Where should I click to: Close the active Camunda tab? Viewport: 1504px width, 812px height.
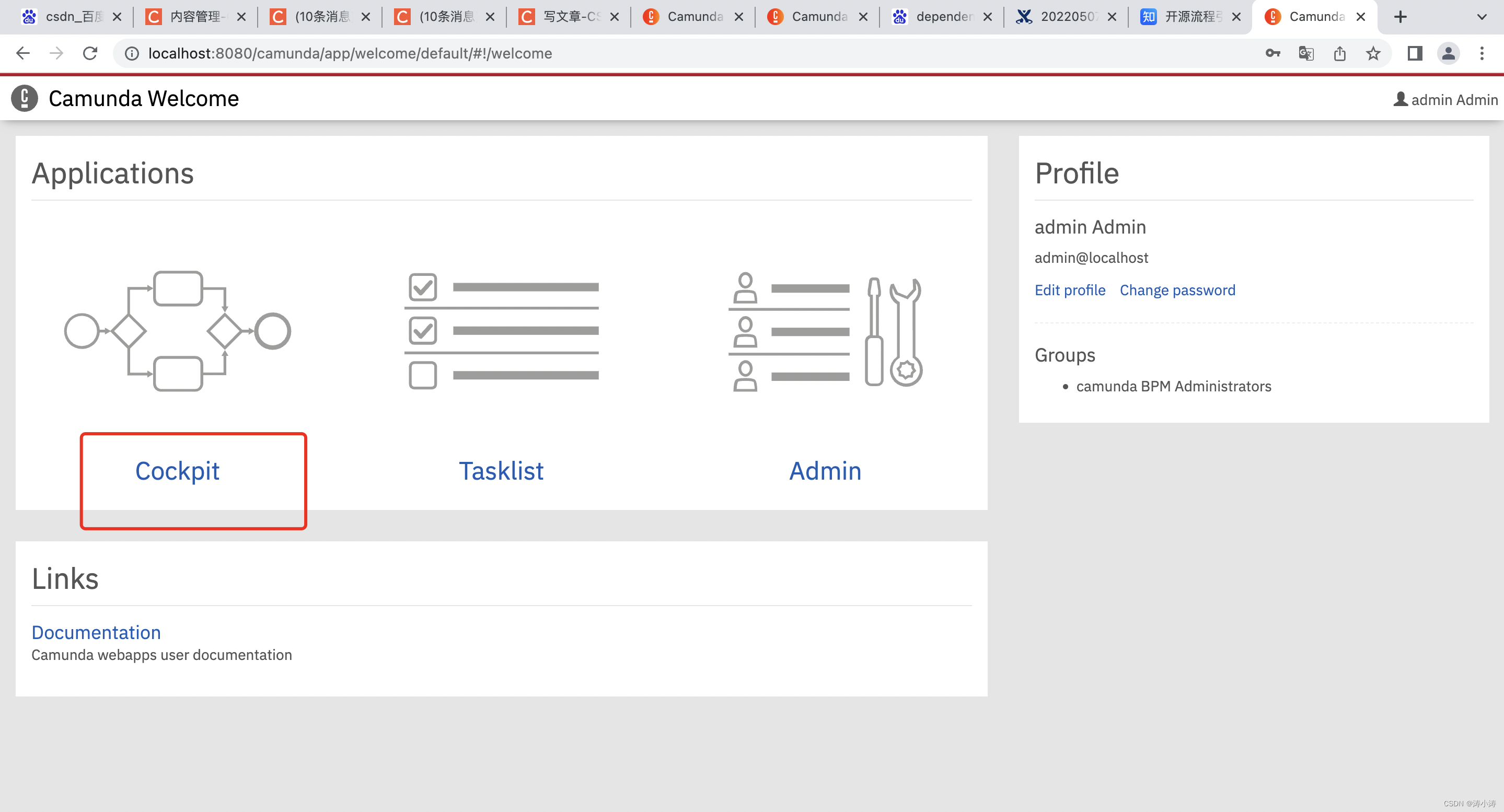1360,17
